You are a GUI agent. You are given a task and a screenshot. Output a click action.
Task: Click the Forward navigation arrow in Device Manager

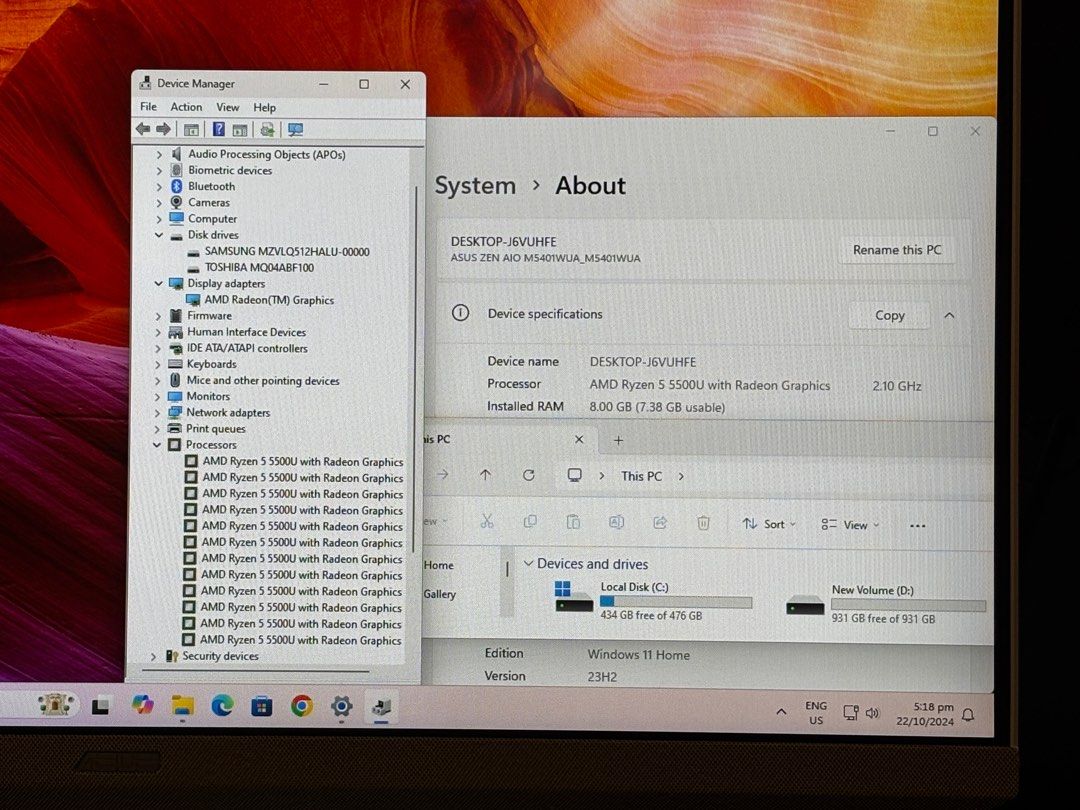point(162,128)
